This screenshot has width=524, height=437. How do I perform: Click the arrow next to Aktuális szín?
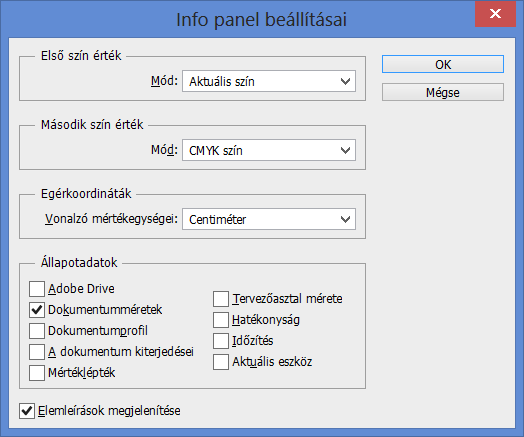345,81
